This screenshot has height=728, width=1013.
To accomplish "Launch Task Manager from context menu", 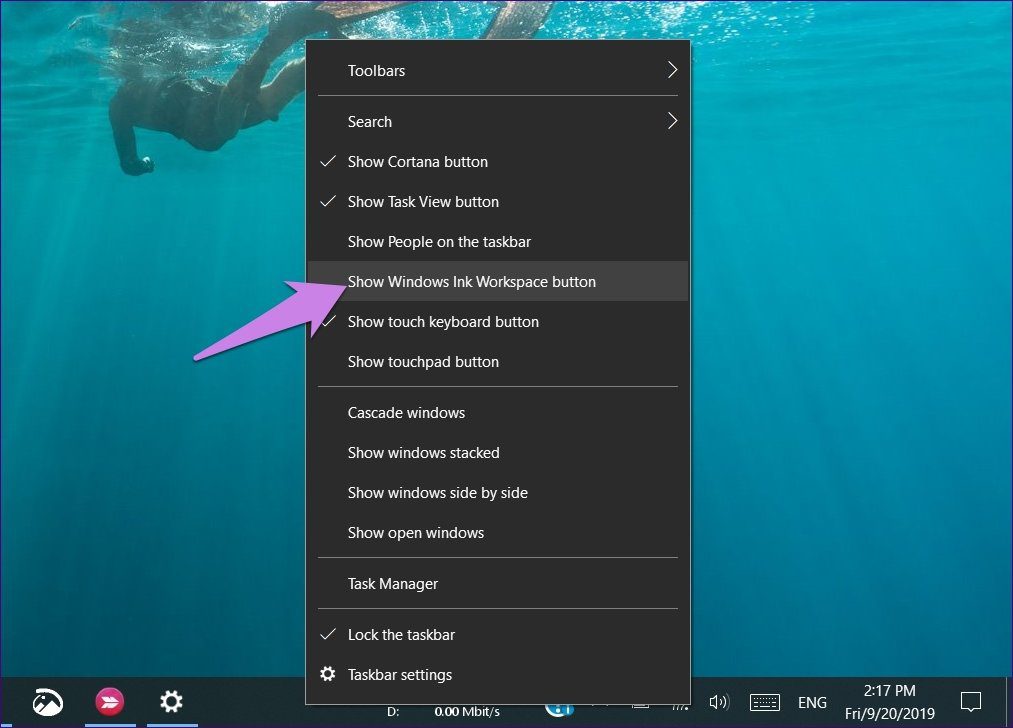I will tap(497, 584).
